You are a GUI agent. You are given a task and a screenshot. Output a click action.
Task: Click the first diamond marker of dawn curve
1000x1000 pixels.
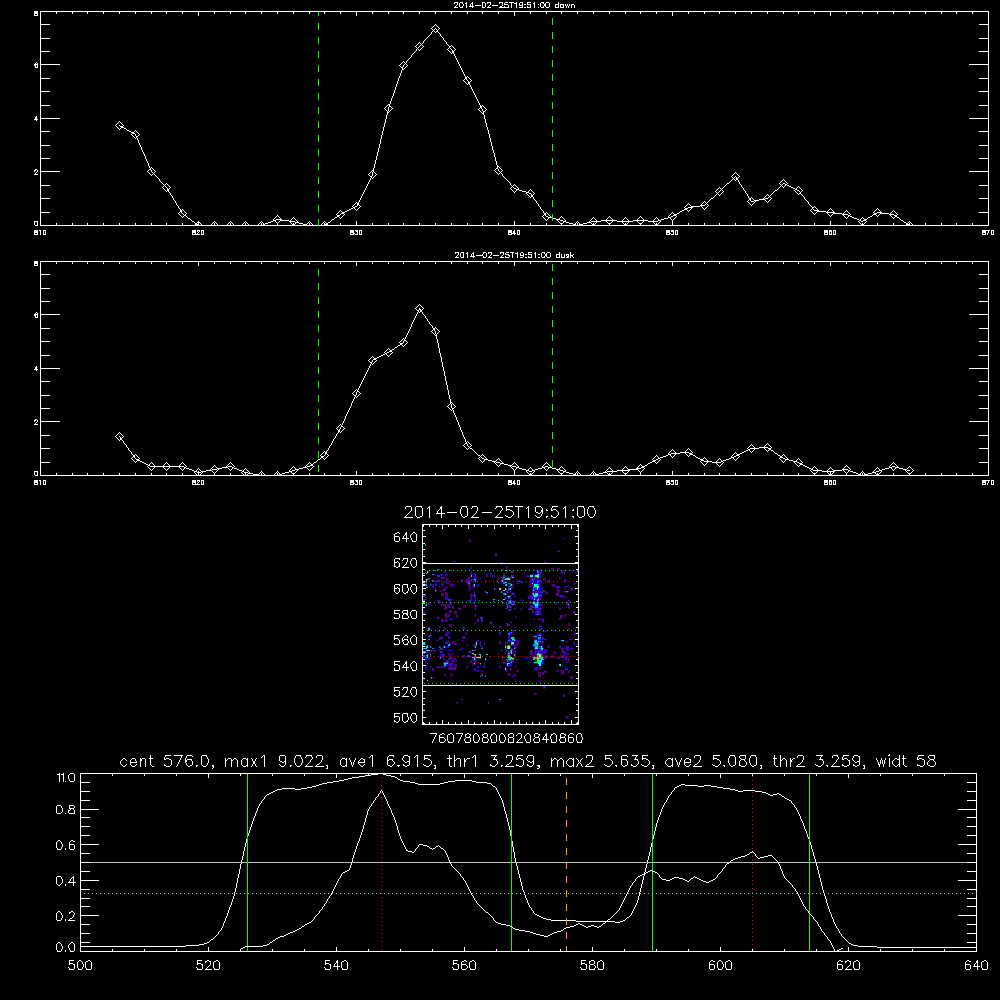tap(119, 126)
